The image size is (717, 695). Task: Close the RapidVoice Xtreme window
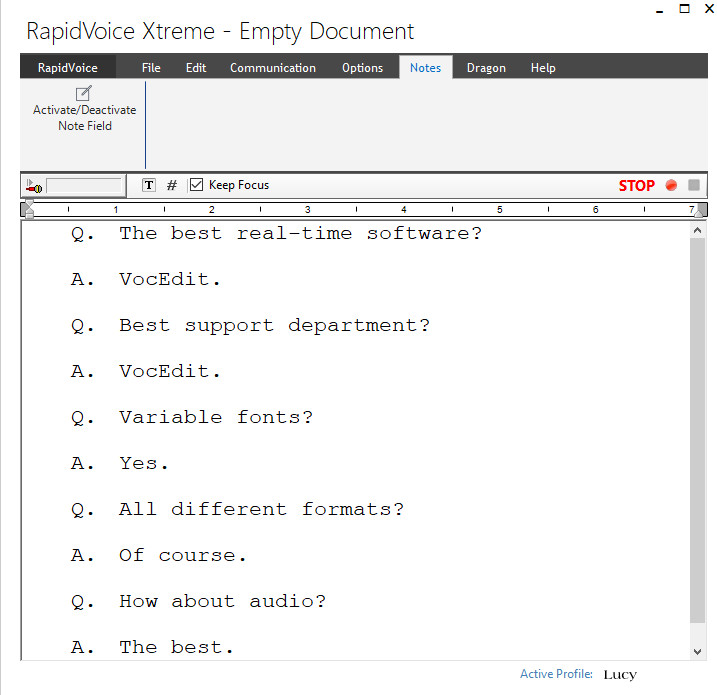(x=709, y=9)
